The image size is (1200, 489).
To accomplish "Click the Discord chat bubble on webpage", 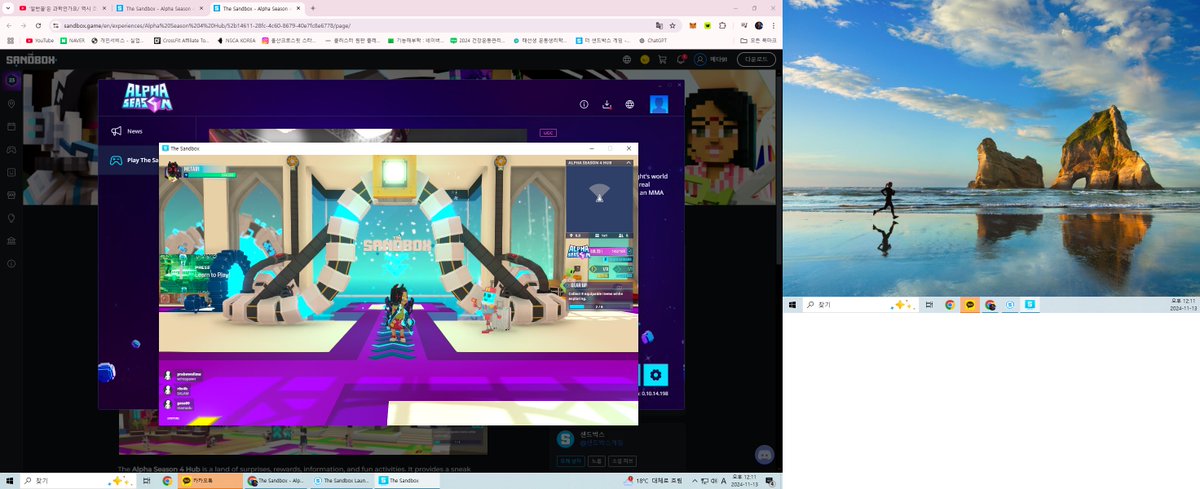I will (765, 455).
